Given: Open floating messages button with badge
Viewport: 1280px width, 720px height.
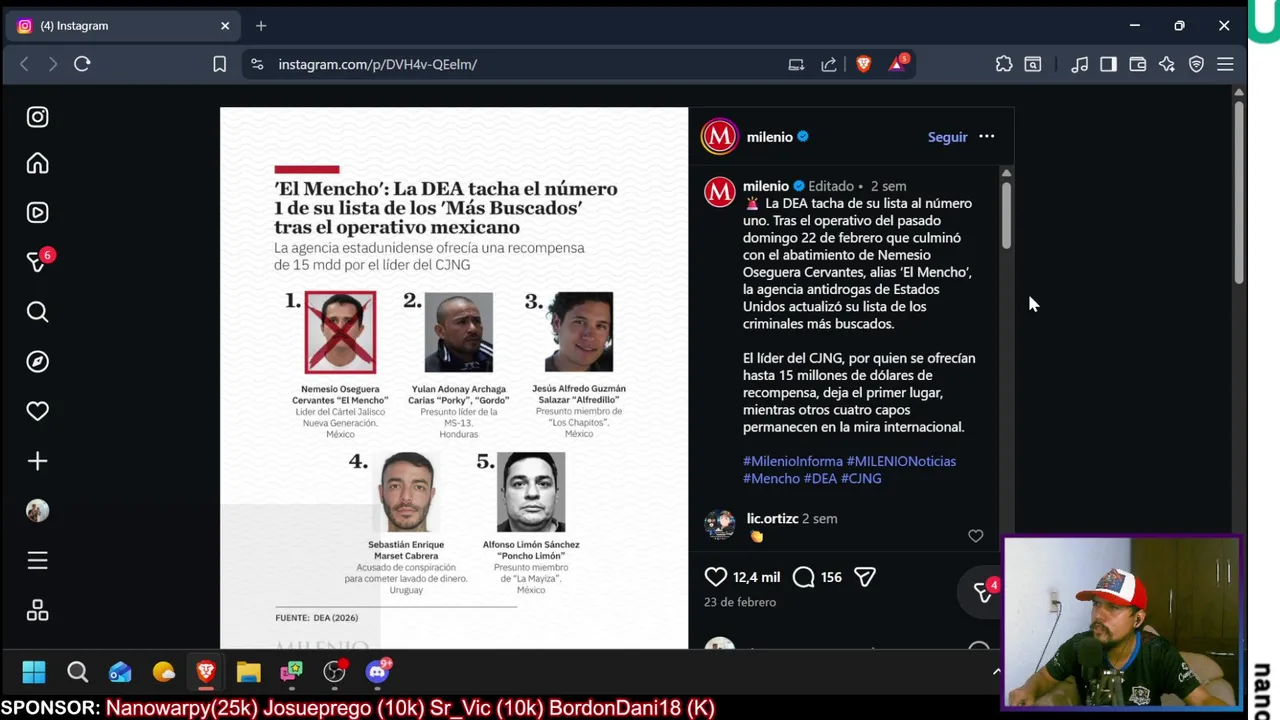Looking at the screenshot, I should tap(984, 592).
